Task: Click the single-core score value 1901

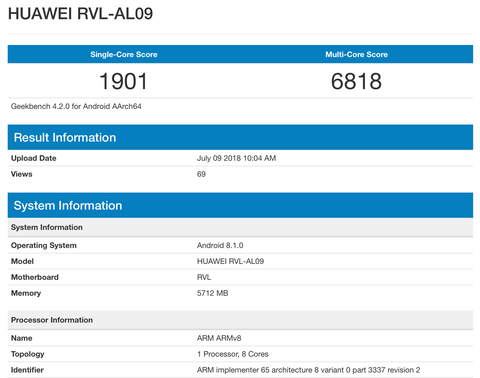Action: tap(124, 81)
